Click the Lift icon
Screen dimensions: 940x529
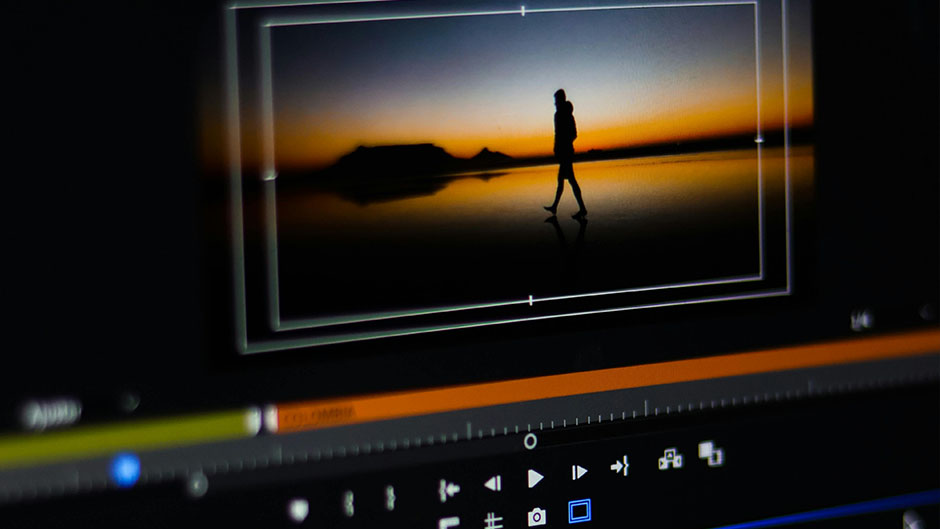669,458
